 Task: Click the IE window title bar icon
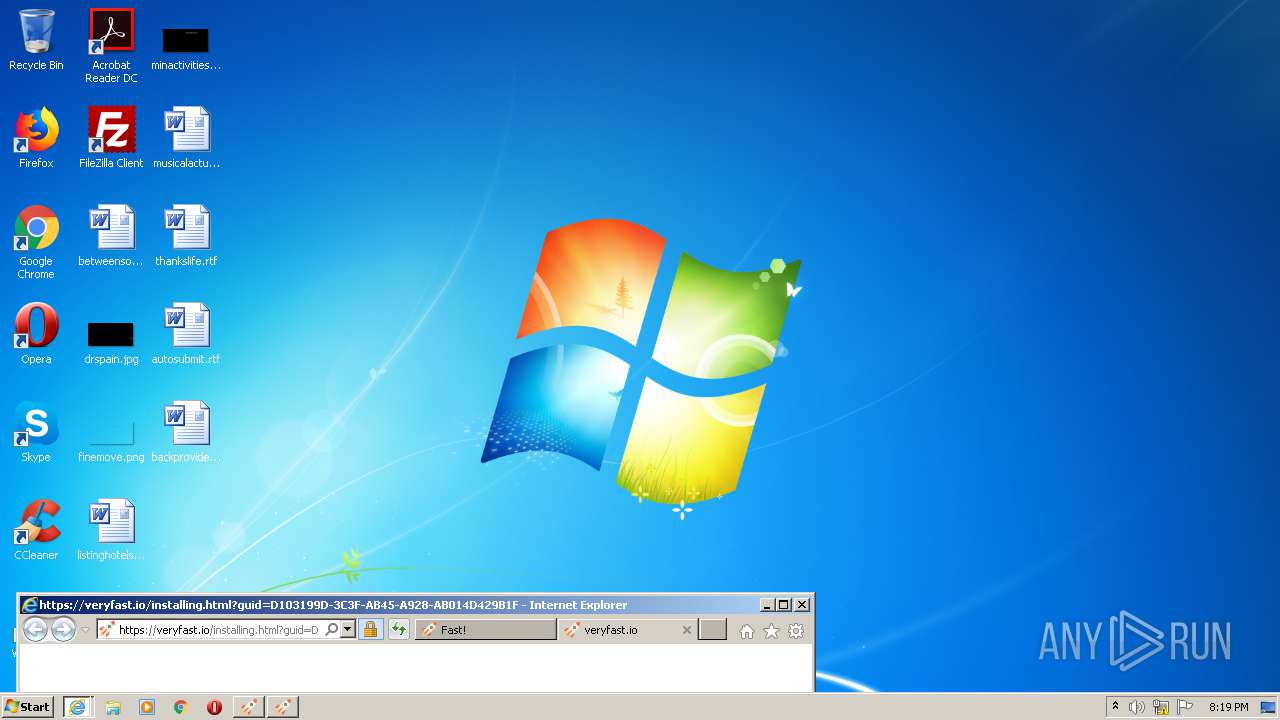click(x=30, y=605)
